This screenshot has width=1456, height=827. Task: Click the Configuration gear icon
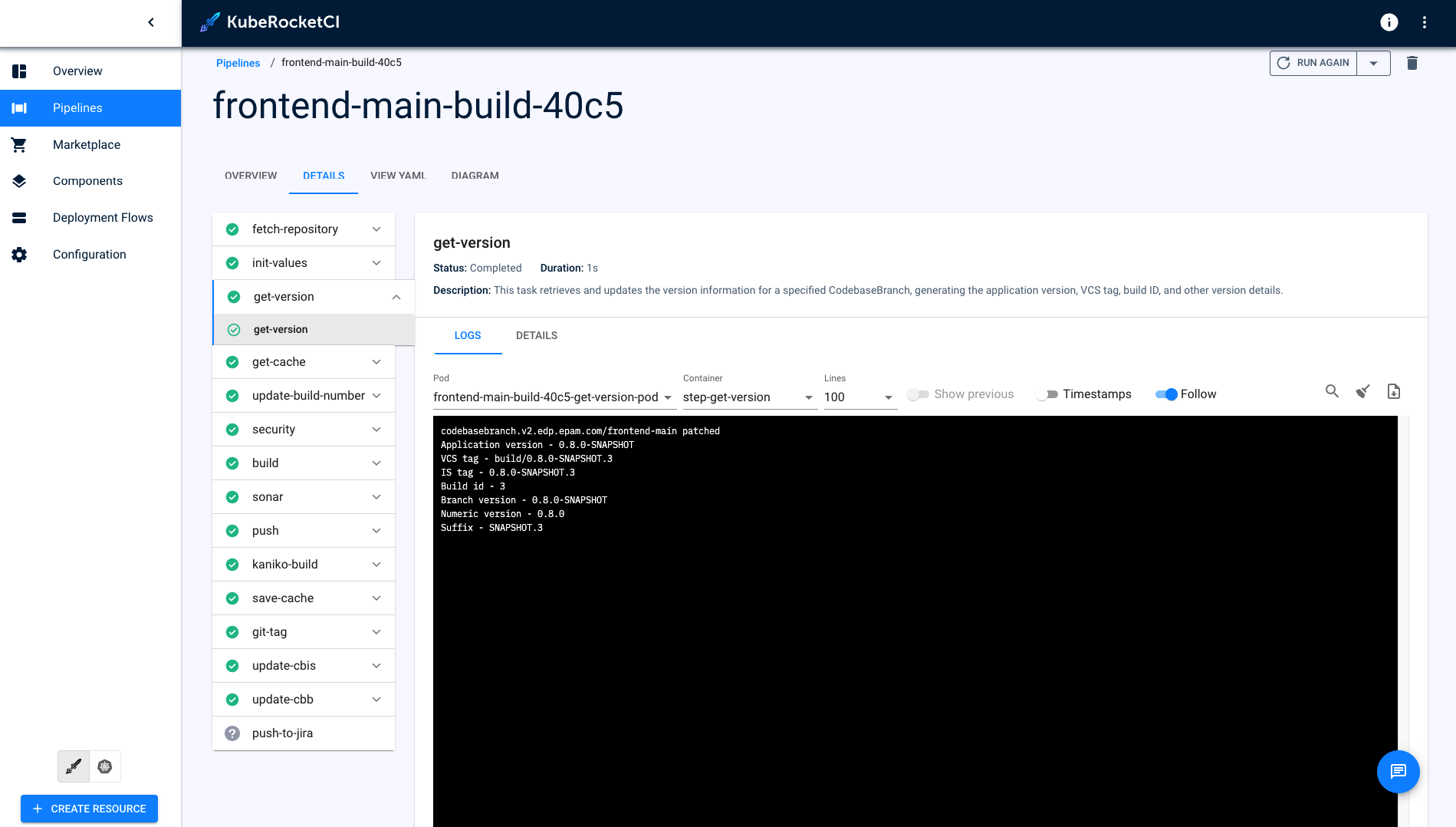pyautogui.click(x=19, y=255)
